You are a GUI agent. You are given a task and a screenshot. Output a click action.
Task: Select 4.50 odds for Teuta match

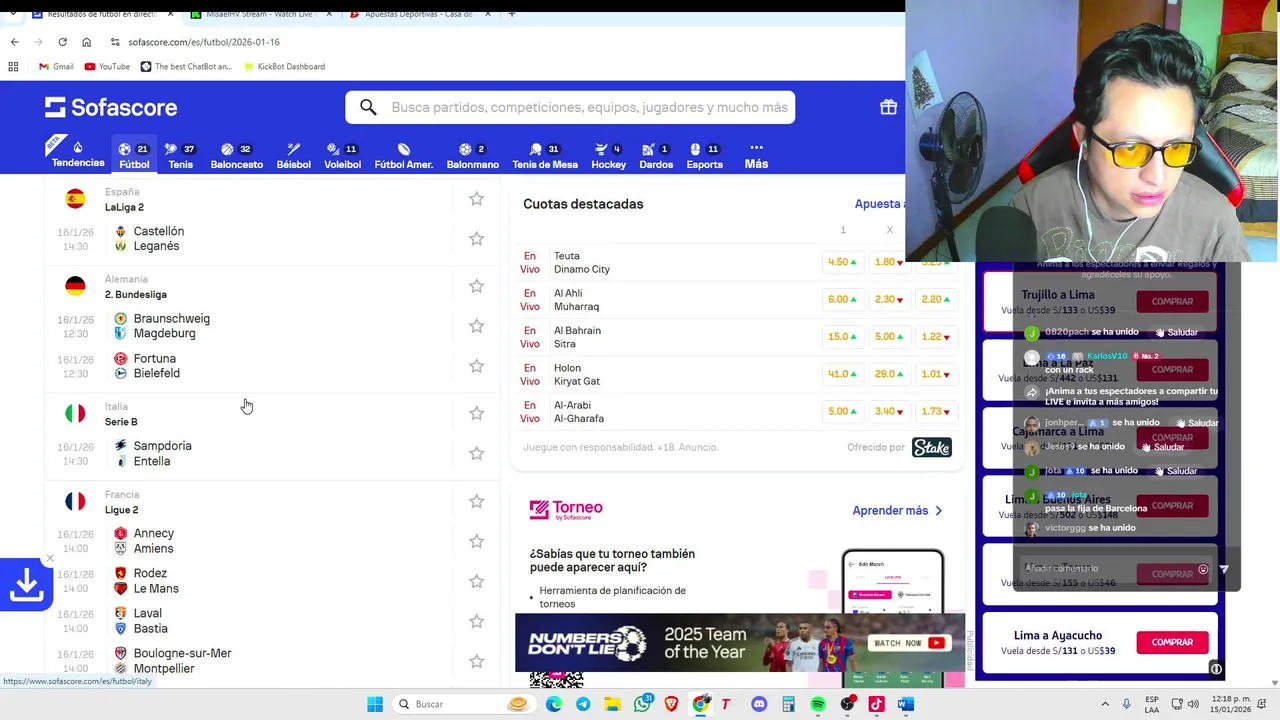coord(842,262)
